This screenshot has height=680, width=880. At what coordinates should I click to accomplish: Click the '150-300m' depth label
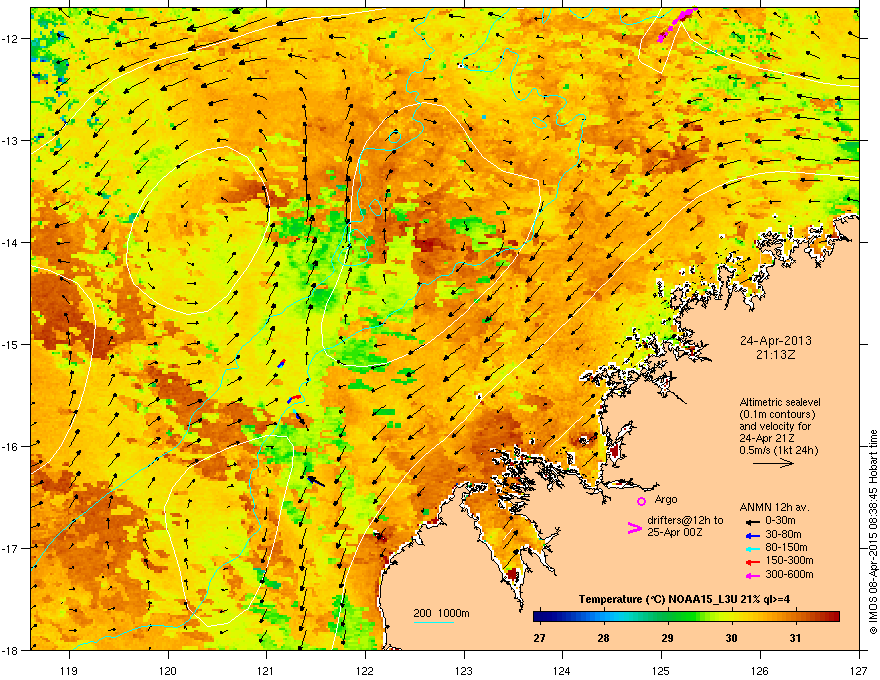pos(789,560)
